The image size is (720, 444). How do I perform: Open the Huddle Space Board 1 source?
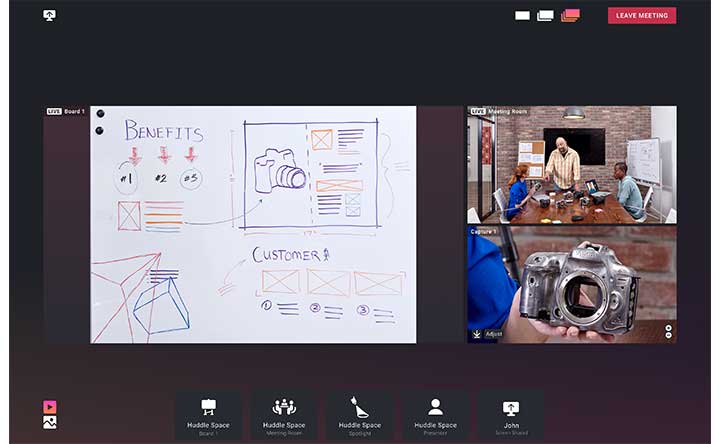[x=208, y=415]
